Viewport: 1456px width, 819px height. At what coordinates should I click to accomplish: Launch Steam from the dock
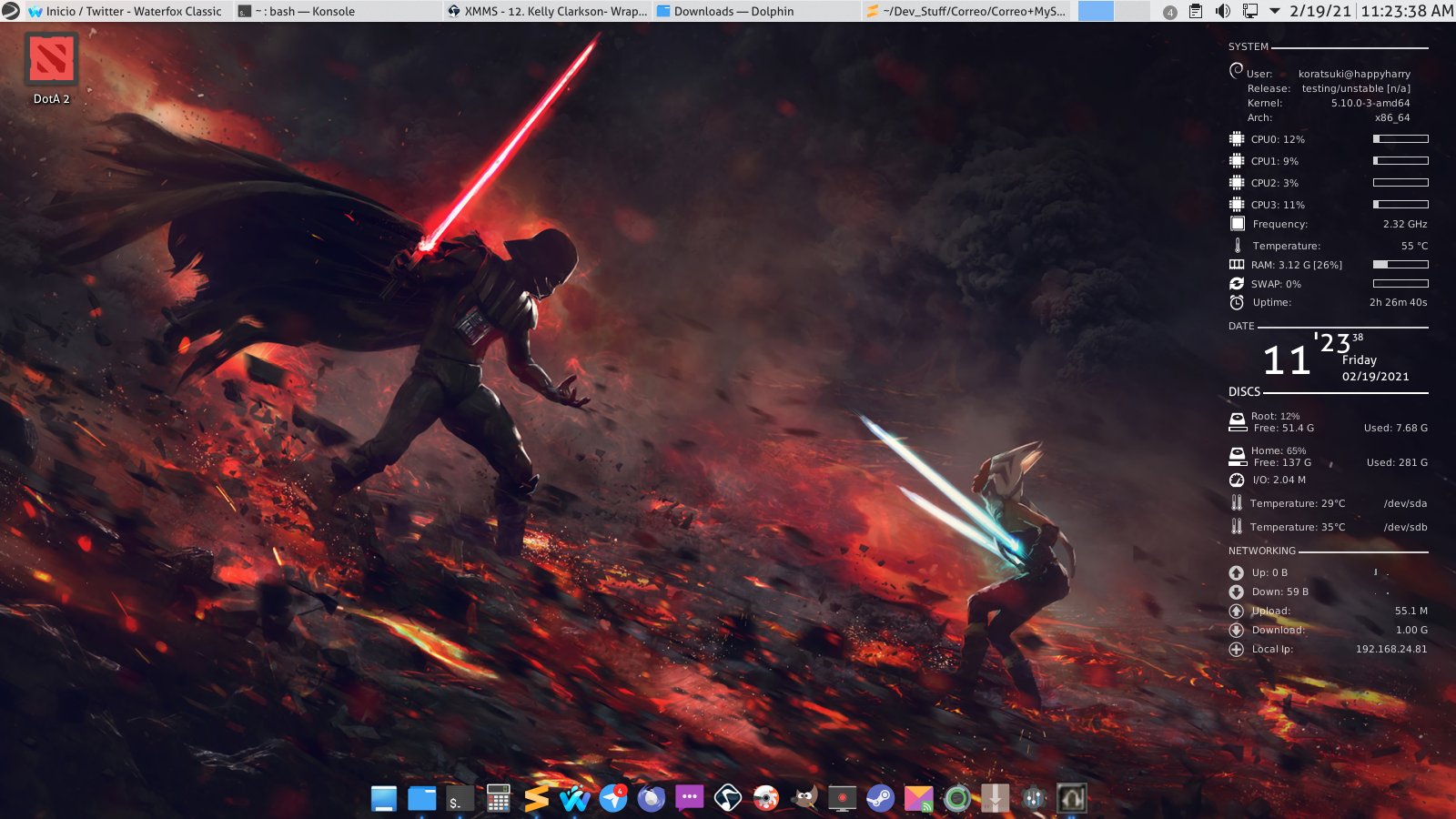(x=880, y=799)
